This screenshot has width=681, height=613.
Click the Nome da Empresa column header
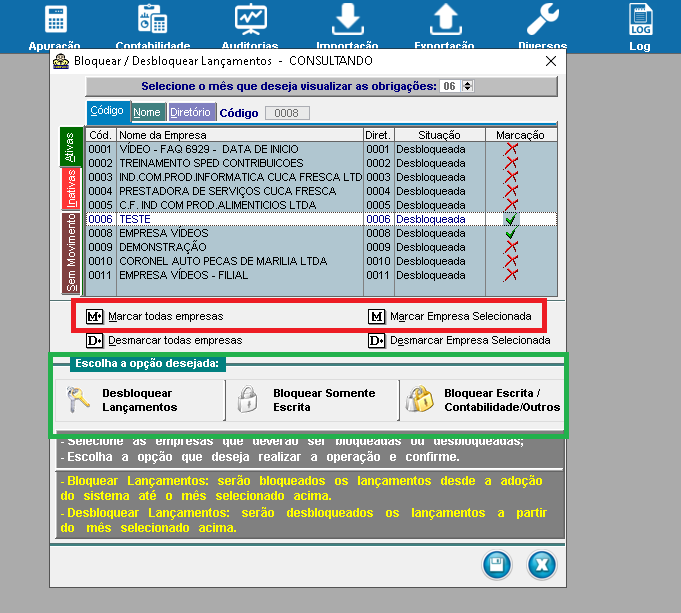[x=240, y=135]
